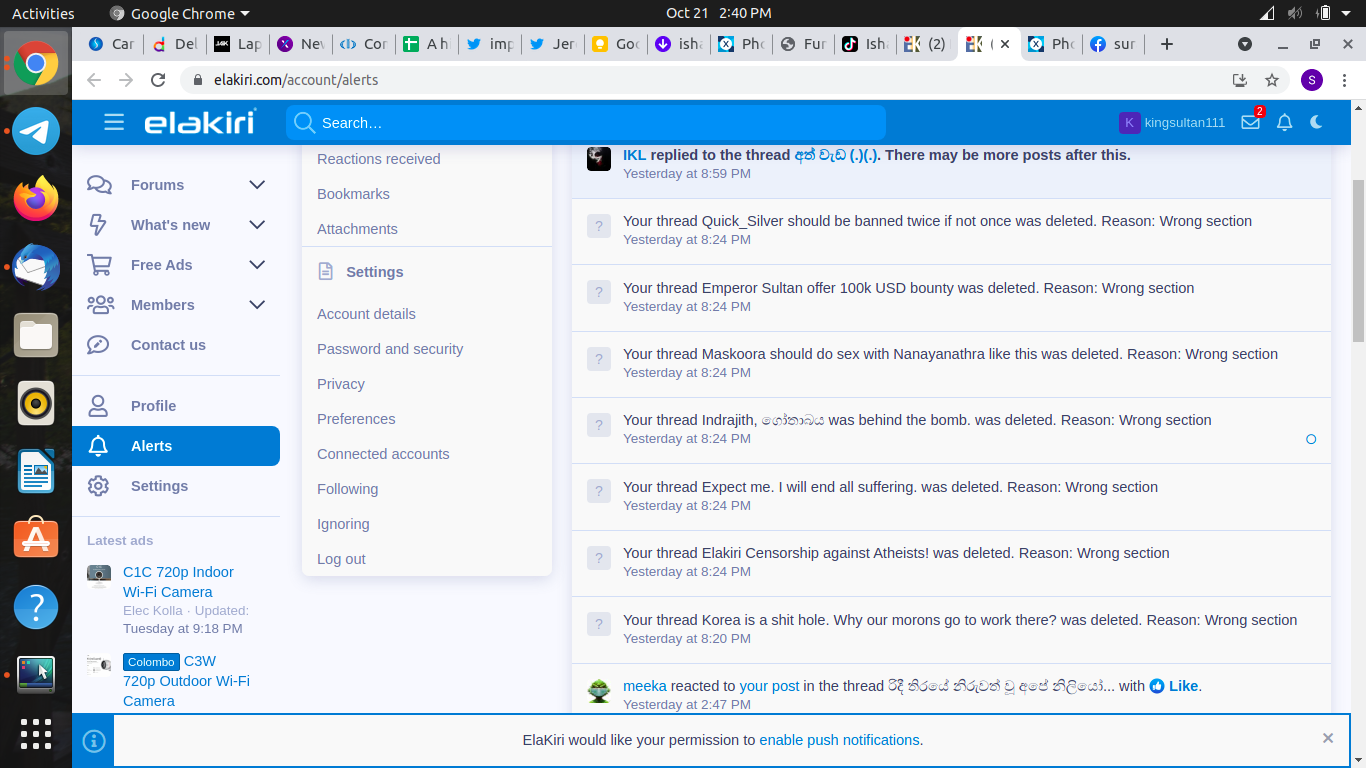Open C1C 720p Indoor Wi-Fi Camera ad

(178, 582)
